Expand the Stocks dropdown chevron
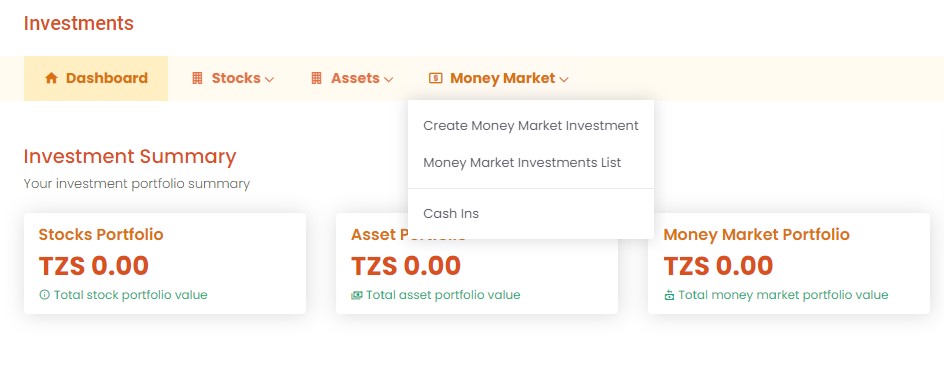The width and height of the screenshot is (944, 381). pos(269,79)
